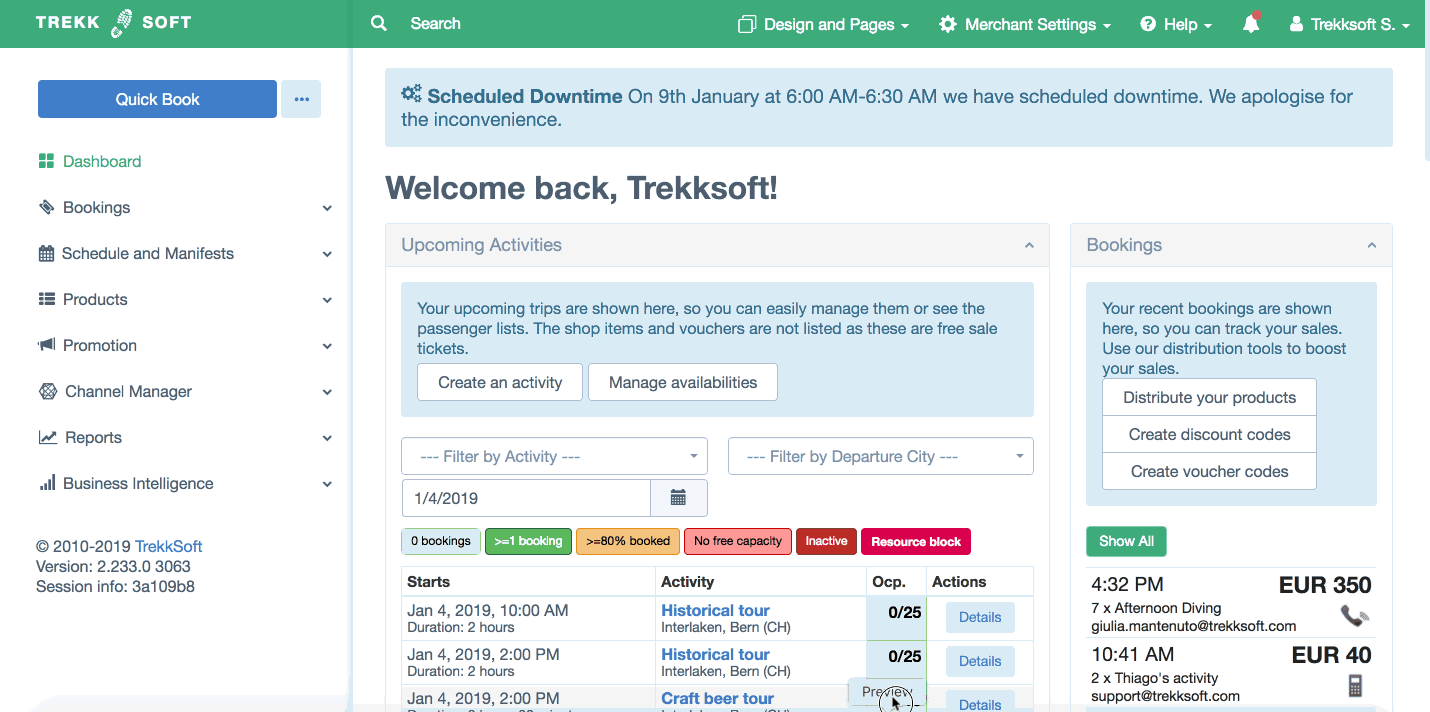
Task: Open the Quick Book more options button
Action: click(301, 99)
